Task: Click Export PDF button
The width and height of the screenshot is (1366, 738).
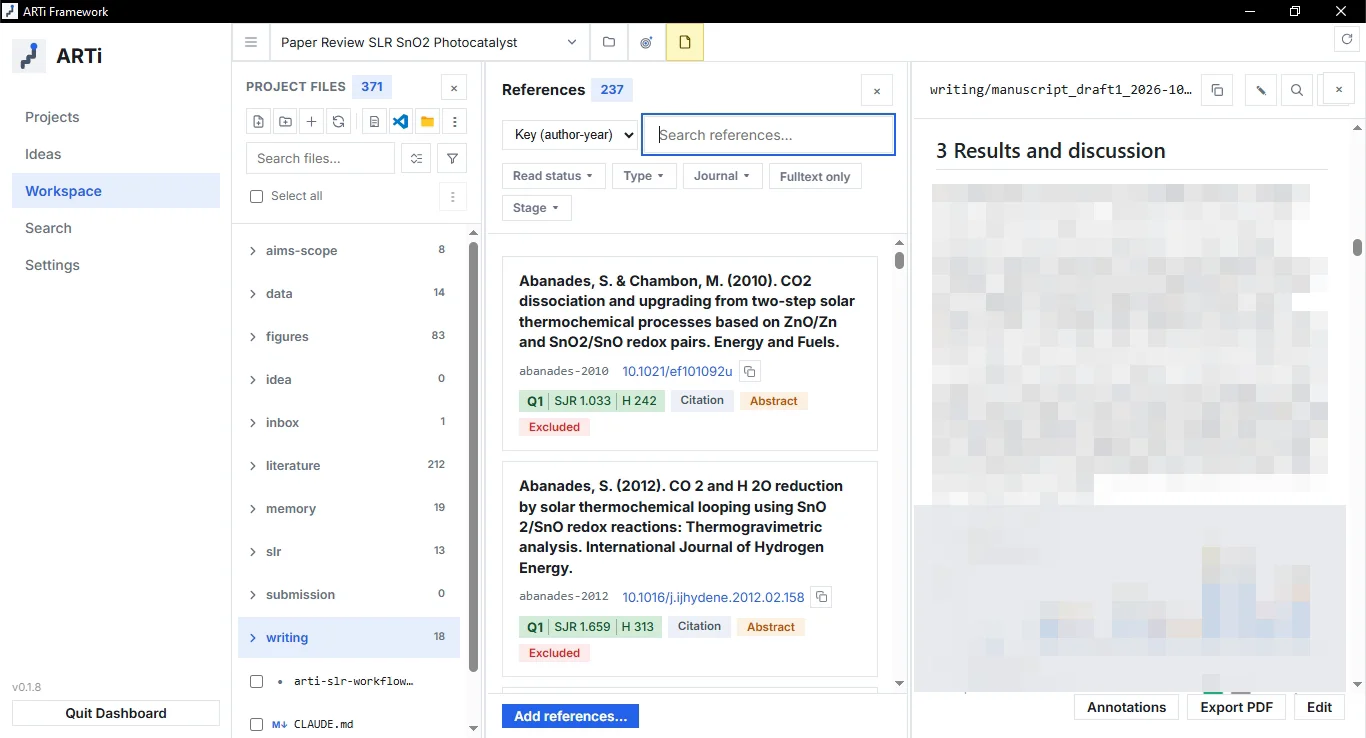Action: click(1237, 707)
